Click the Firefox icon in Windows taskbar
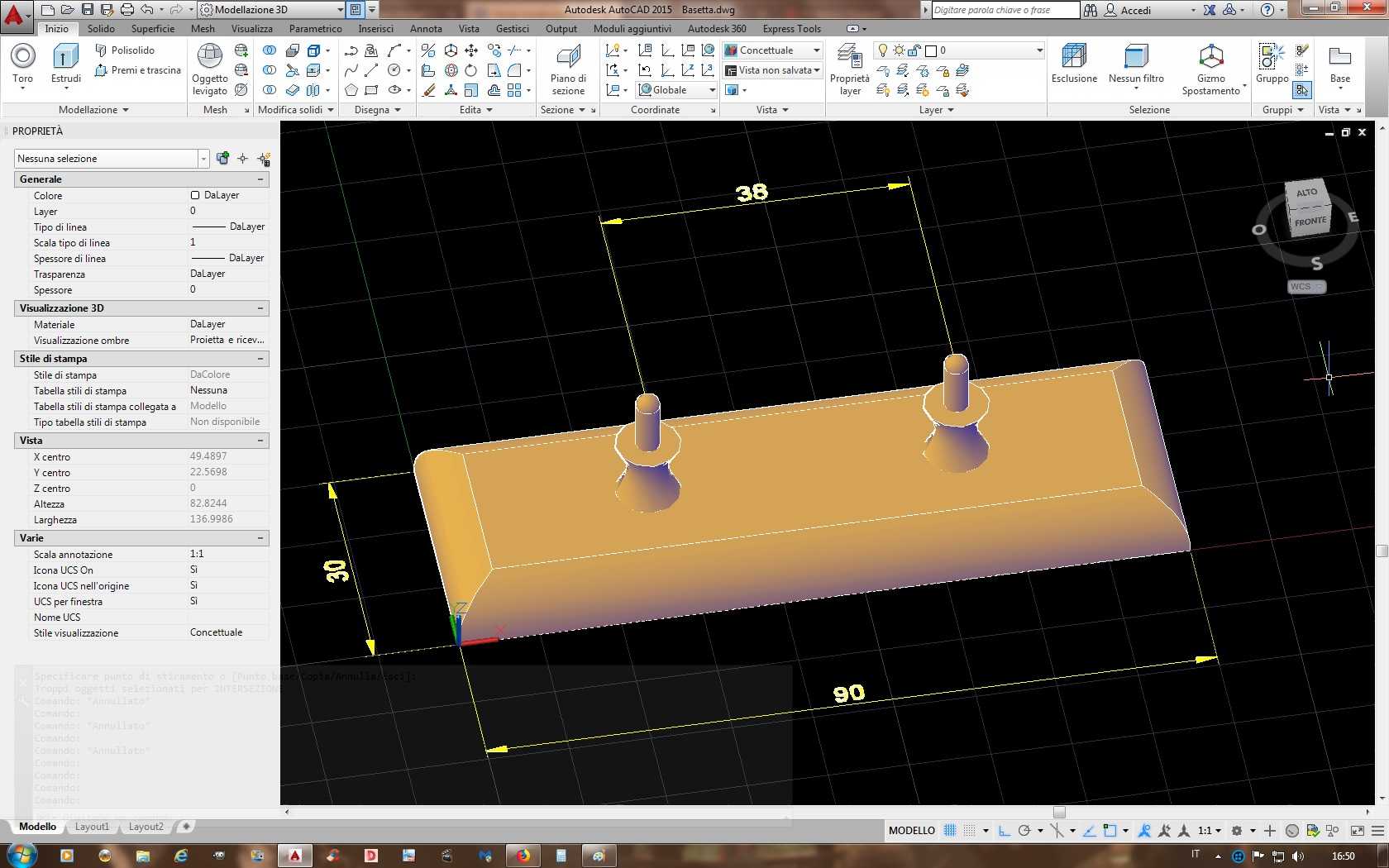The height and width of the screenshot is (868, 1389). [523, 856]
